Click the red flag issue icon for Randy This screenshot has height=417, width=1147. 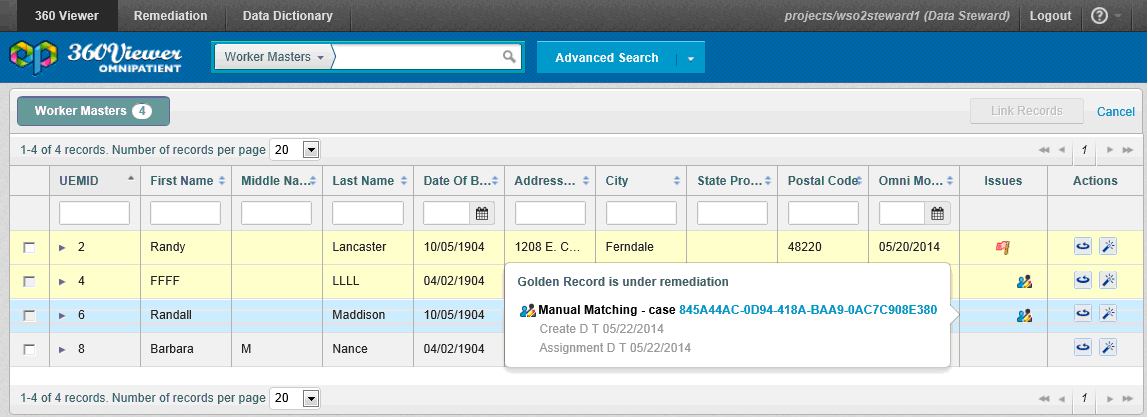coord(1003,247)
